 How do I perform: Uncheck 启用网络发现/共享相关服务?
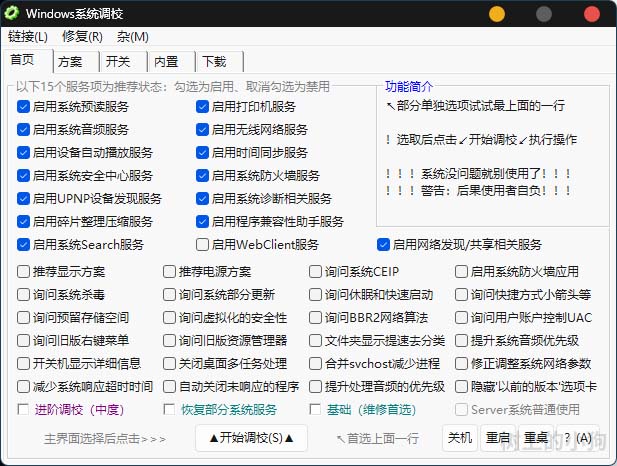[x=383, y=244]
